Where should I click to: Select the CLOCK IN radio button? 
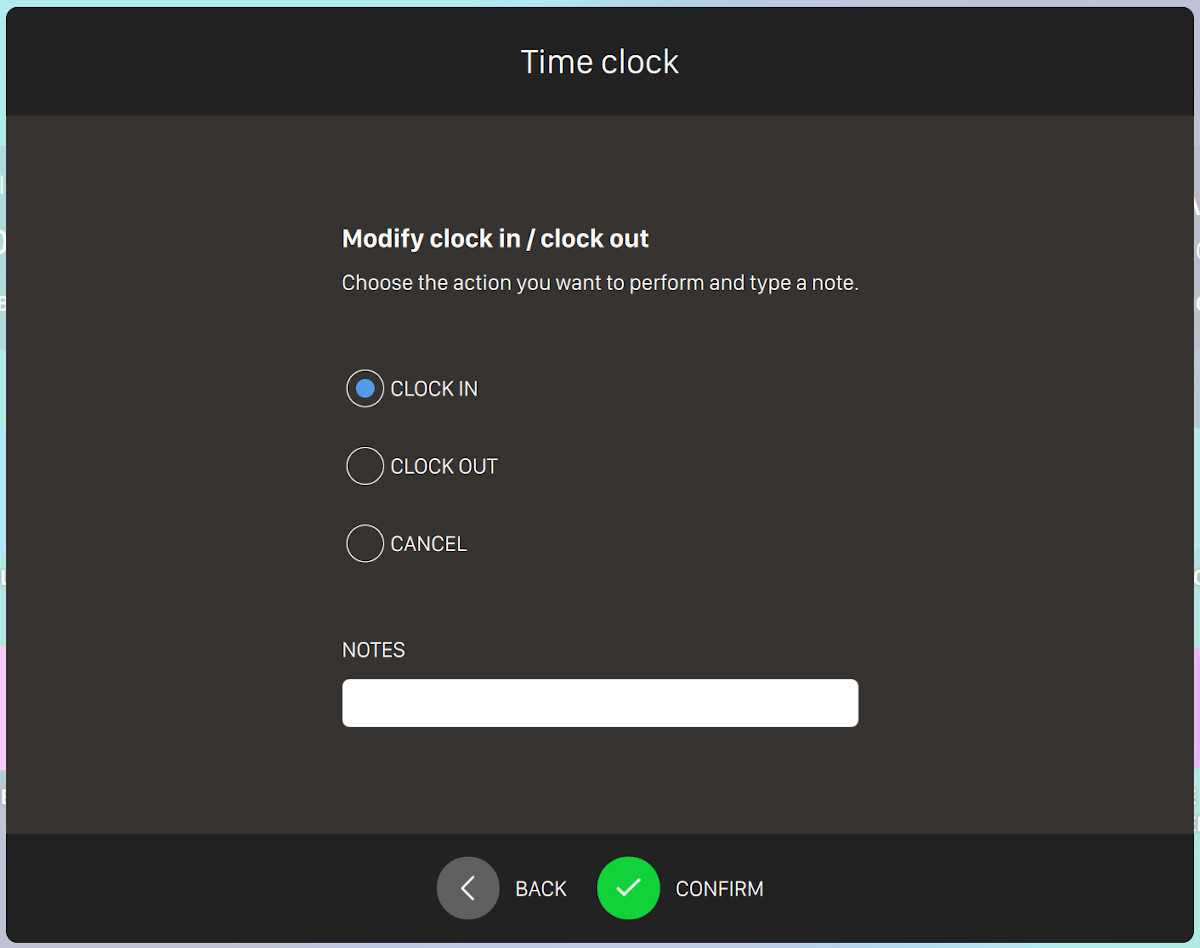tap(365, 388)
